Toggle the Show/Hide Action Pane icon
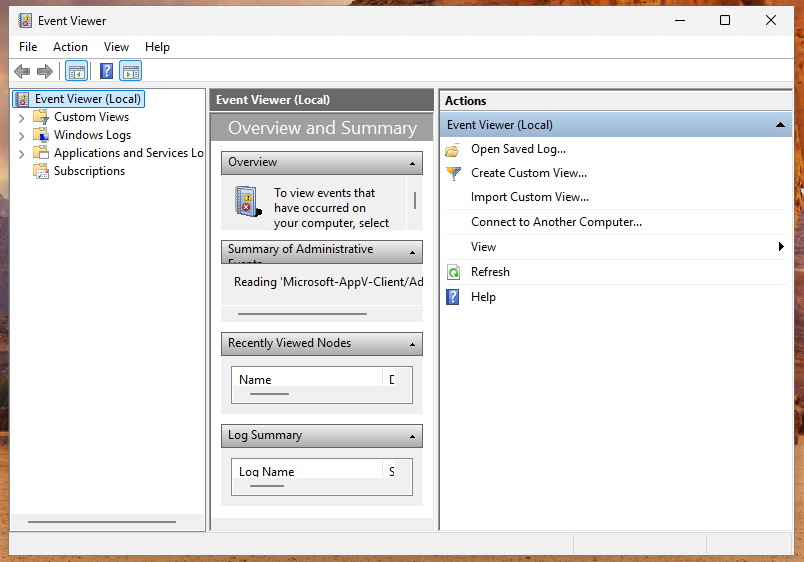This screenshot has height=562, width=804. click(131, 71)
